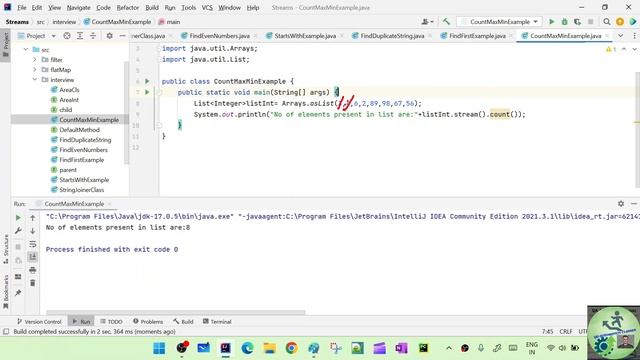Viewport: 640px width, 360px height.
Task: Expand the filter package
Action: point(35,60)
